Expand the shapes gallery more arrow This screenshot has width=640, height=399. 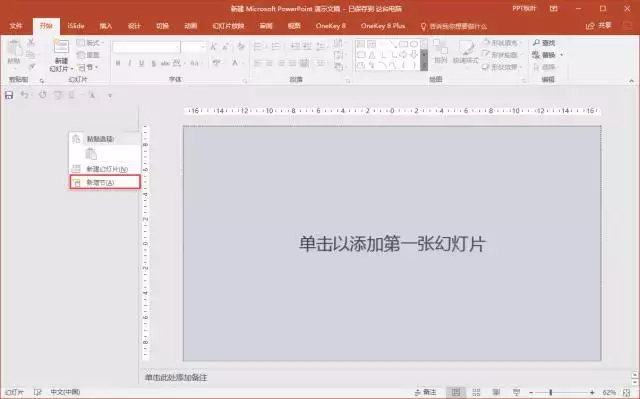click(x=424, y=66)
